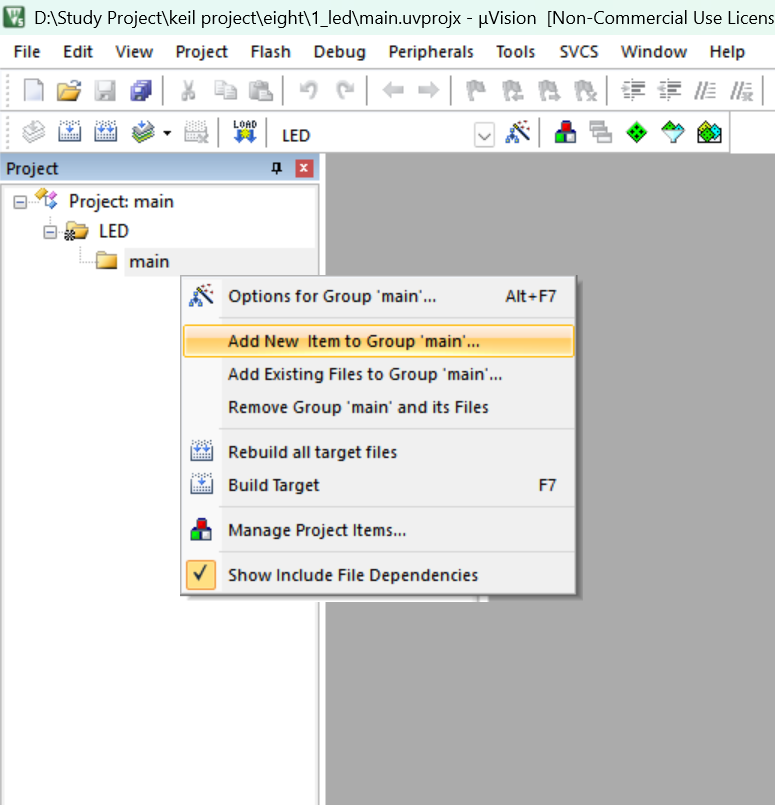Click the New file toolbar icon
Viewport: 775px width, 805px height.
tap(34, 91)
